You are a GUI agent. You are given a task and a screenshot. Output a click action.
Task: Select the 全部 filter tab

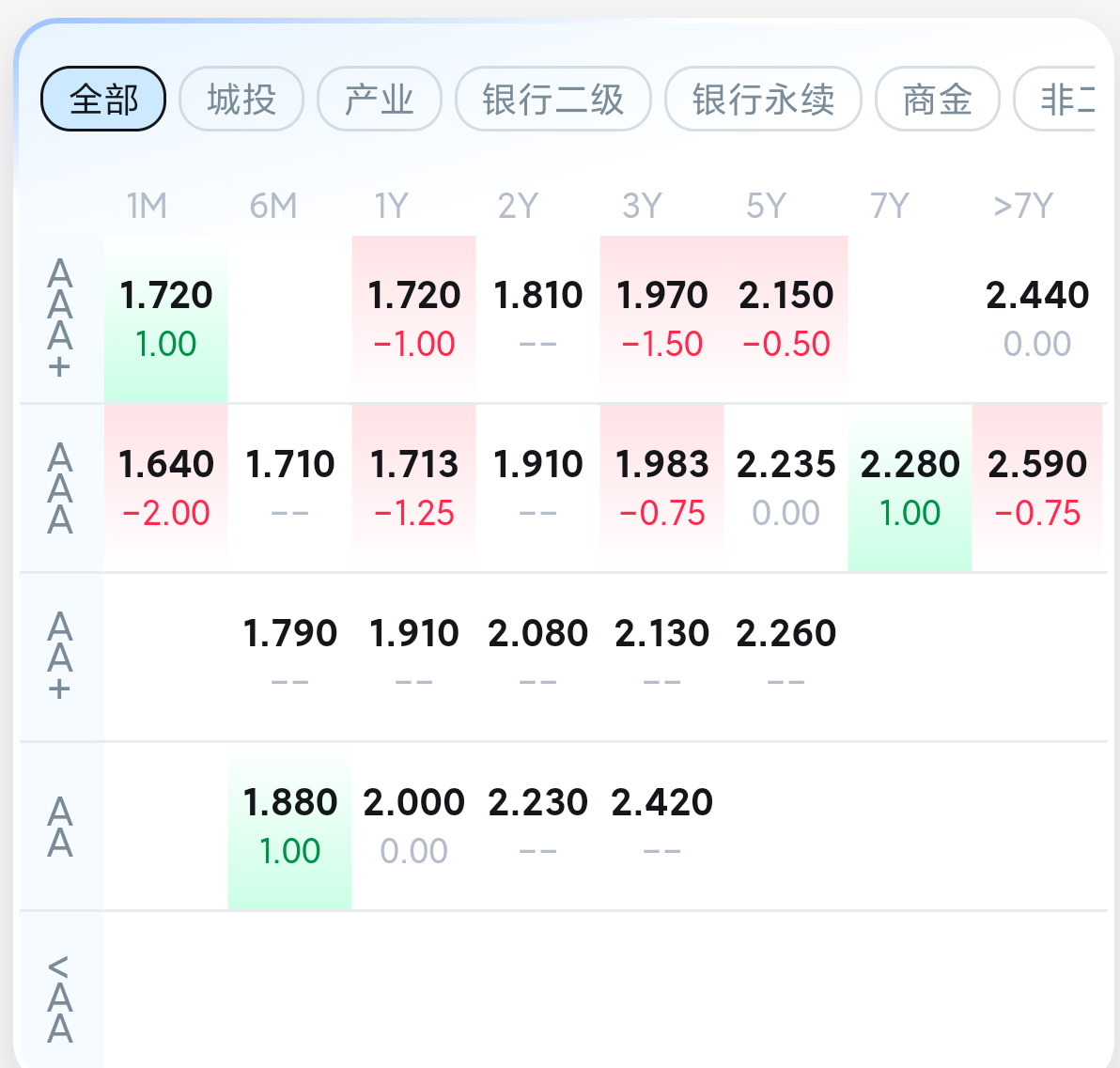pyautogui.click(x=103, y=99)
